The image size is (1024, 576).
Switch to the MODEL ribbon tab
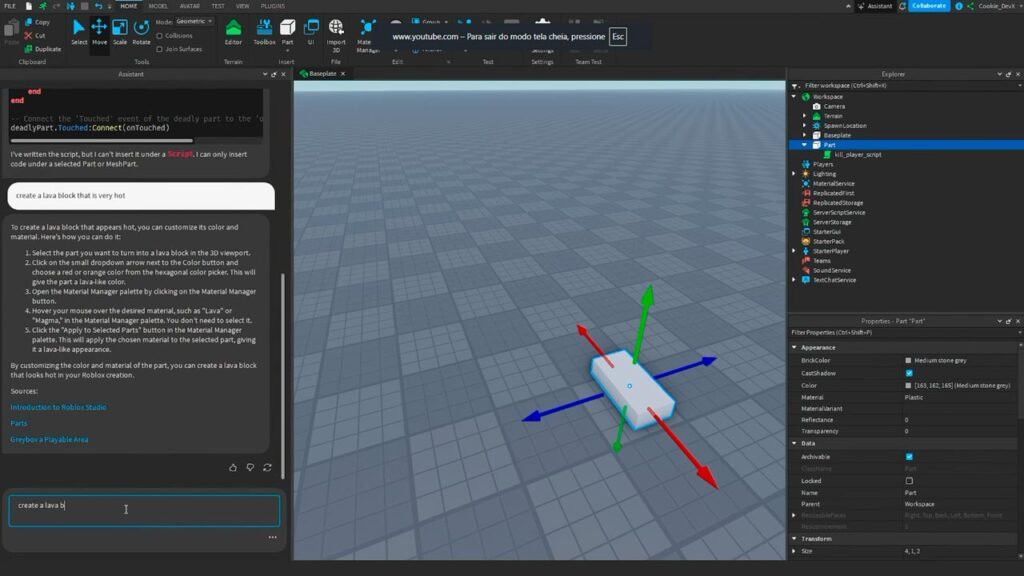coord(158,6)
